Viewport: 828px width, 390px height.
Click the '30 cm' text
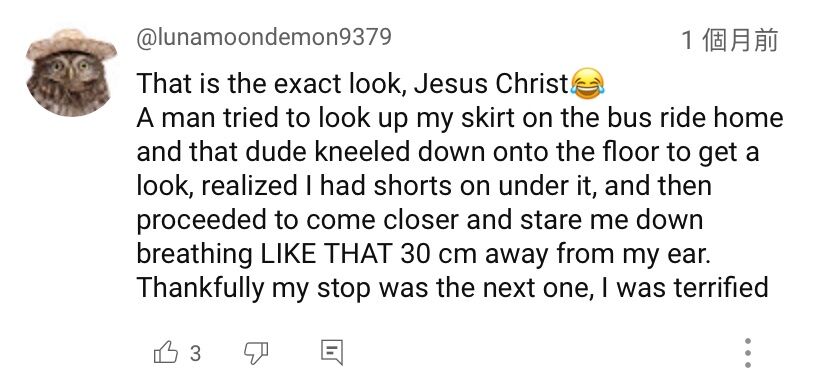coord(439,254)
